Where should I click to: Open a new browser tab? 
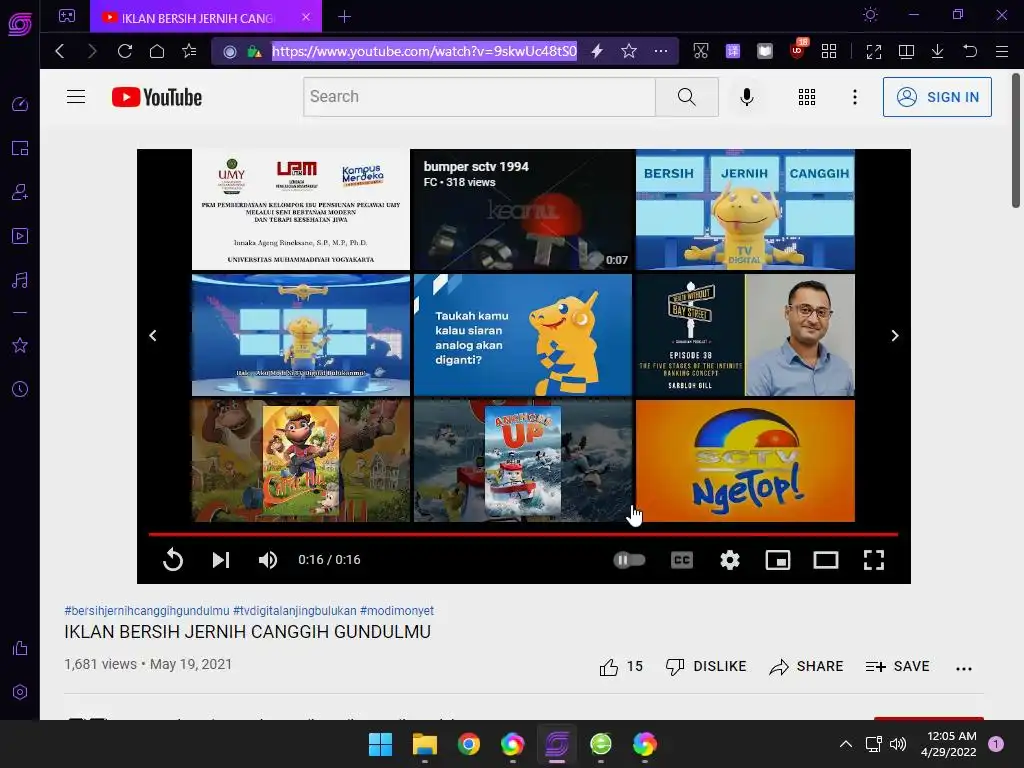coord(345,17)
